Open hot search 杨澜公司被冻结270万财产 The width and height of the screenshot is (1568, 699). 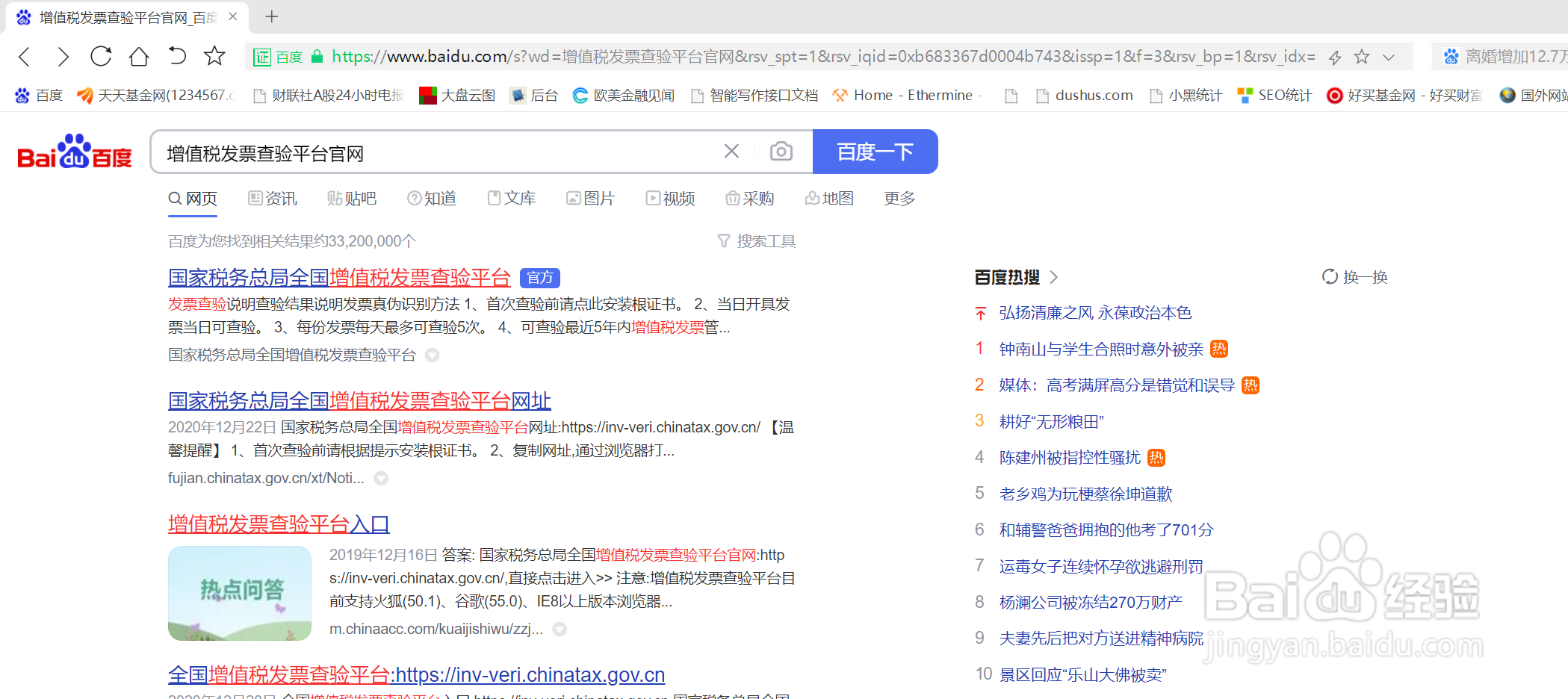click(x=1091, y=603)
